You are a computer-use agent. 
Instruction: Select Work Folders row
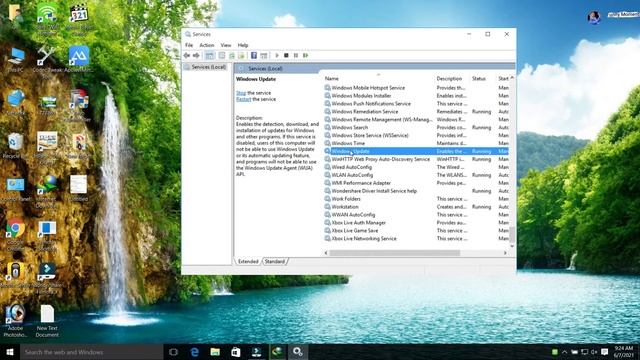(x=416, y=199)
